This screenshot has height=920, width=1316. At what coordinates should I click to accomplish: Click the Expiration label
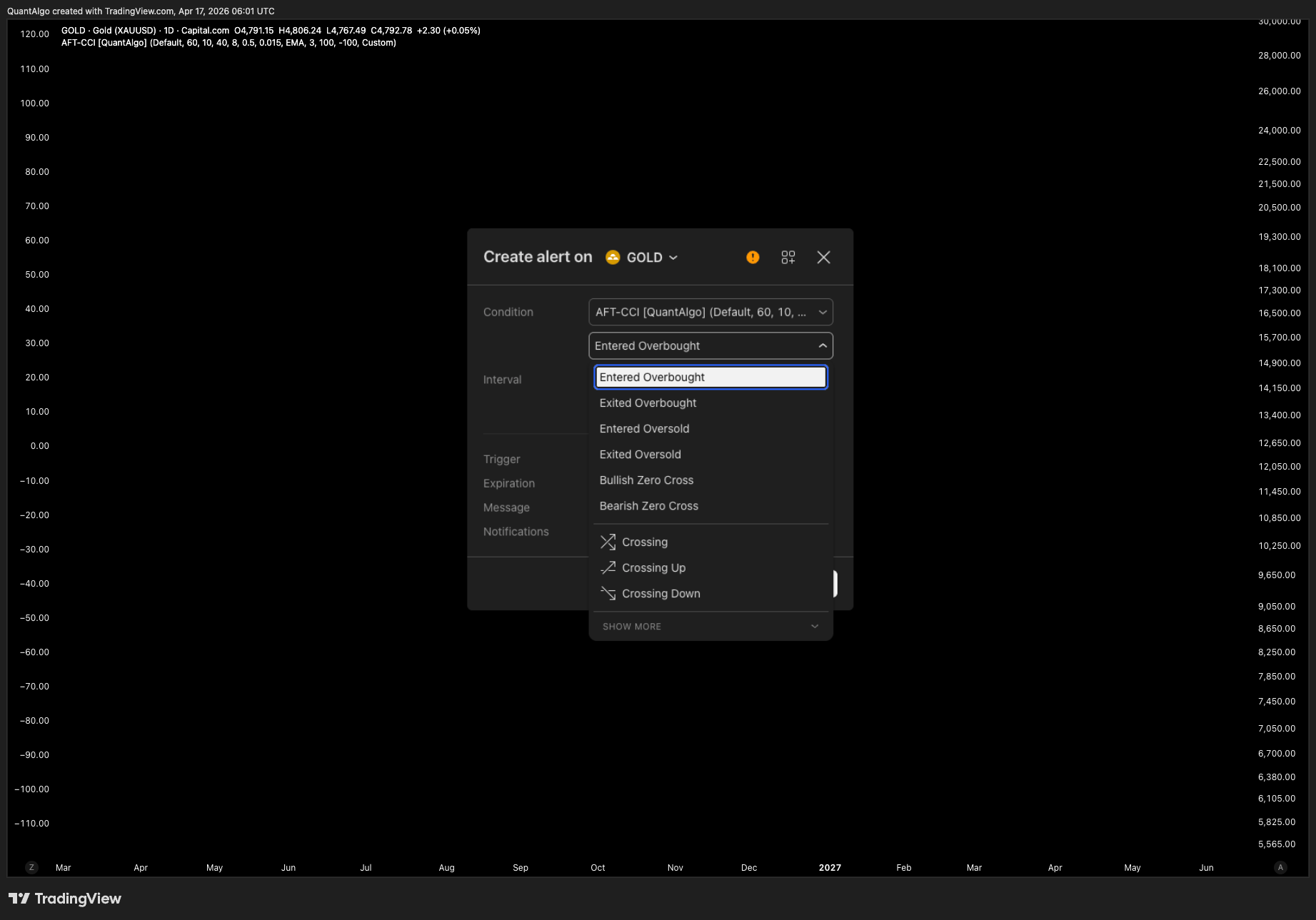tap(509, 483)
